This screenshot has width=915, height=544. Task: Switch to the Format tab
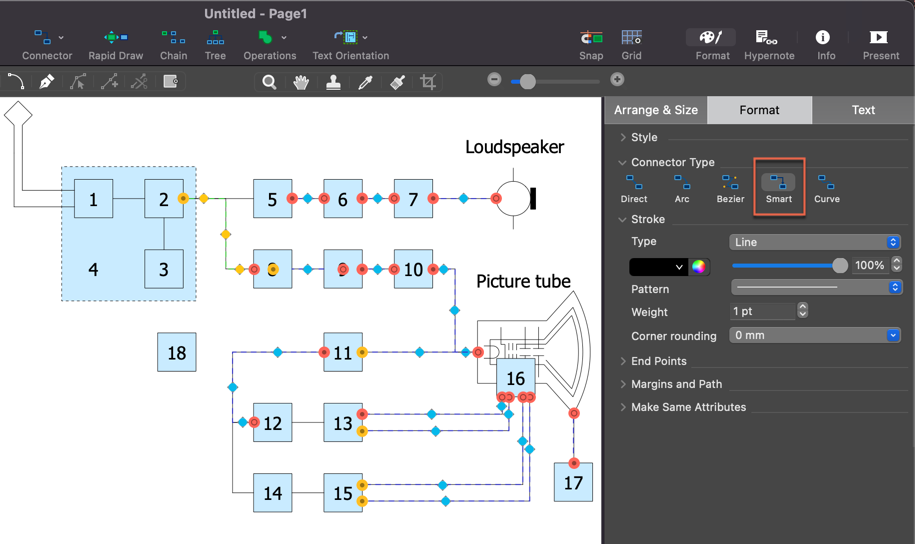click(x=759, y=110)
